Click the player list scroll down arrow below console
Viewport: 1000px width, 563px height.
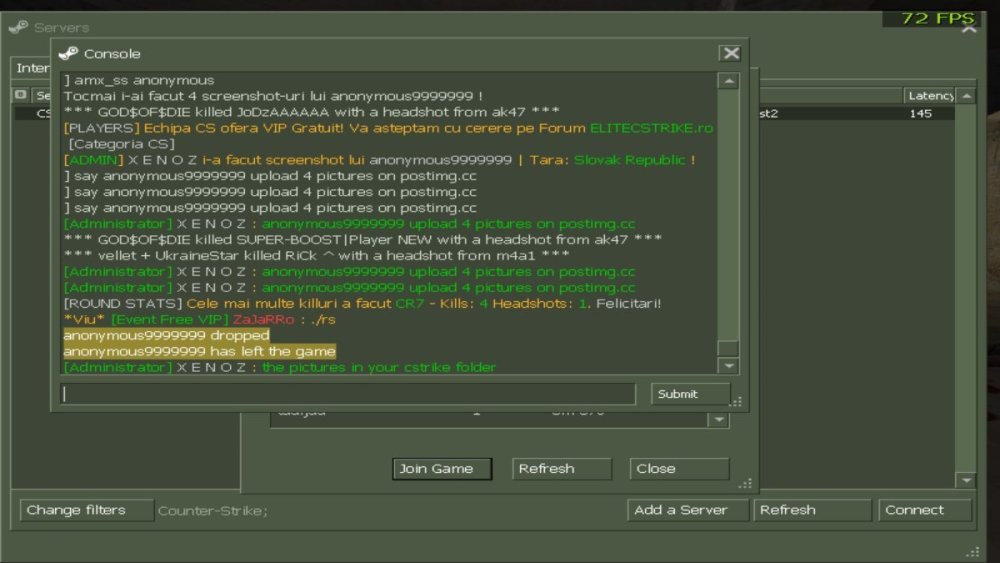tap(719, 420)
